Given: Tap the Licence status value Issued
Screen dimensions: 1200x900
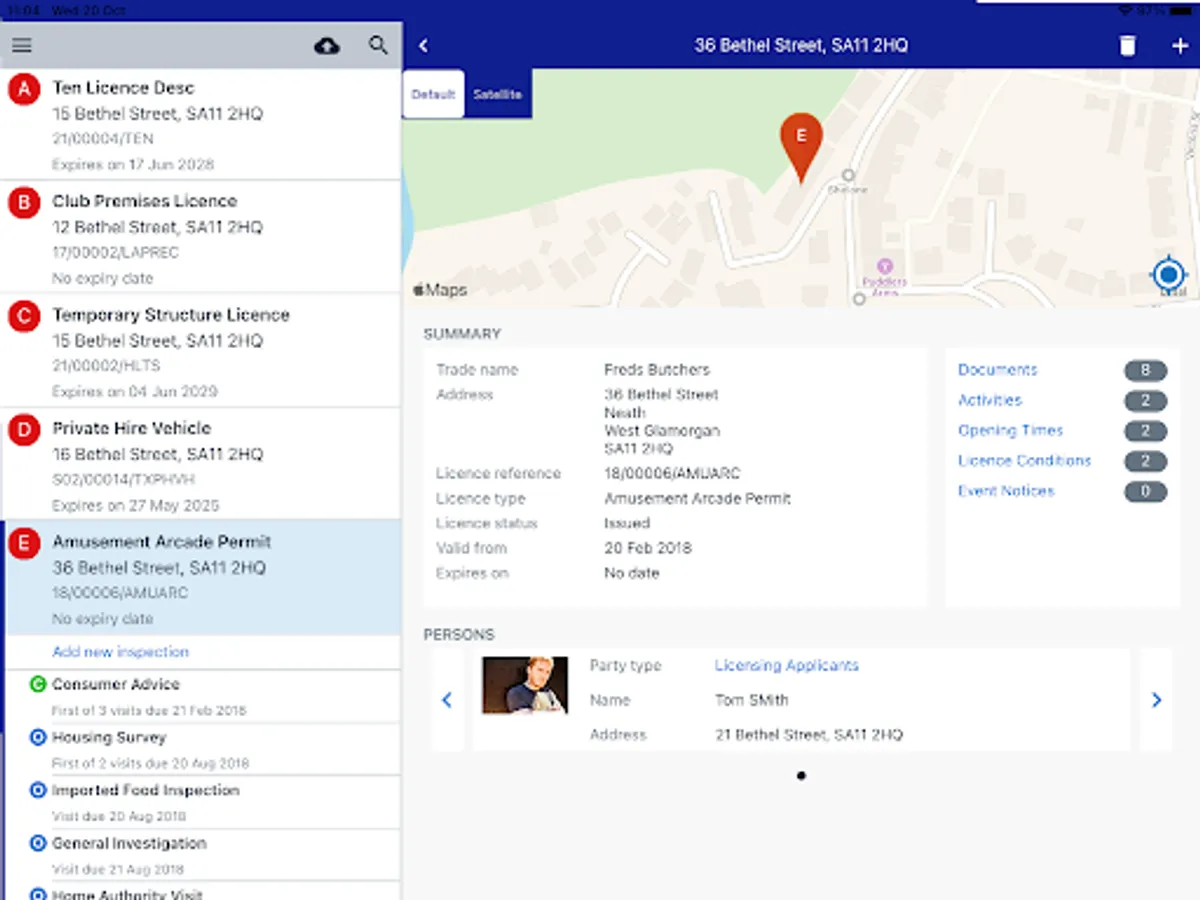Looking at the screenshot, I should pyautogui.click(x=627, y=523).
